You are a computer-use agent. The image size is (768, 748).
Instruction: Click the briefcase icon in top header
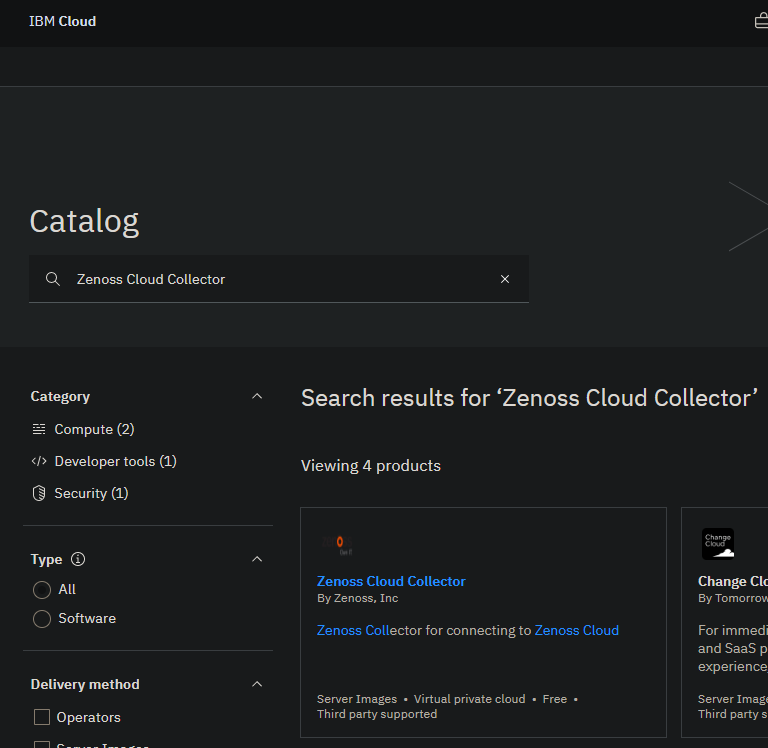(761, 22)
